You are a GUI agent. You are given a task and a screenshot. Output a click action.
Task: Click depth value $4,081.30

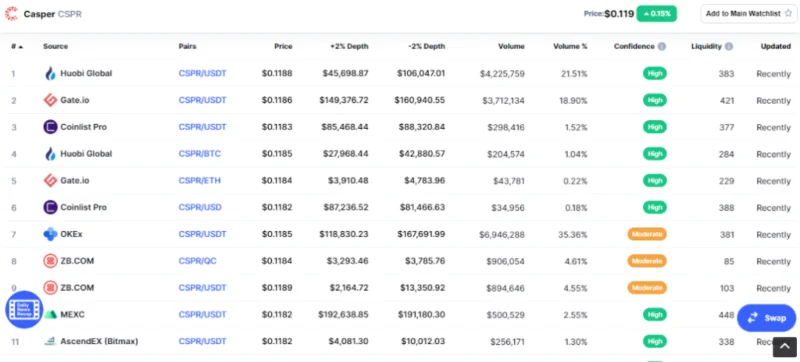click(x=348, y=341)
